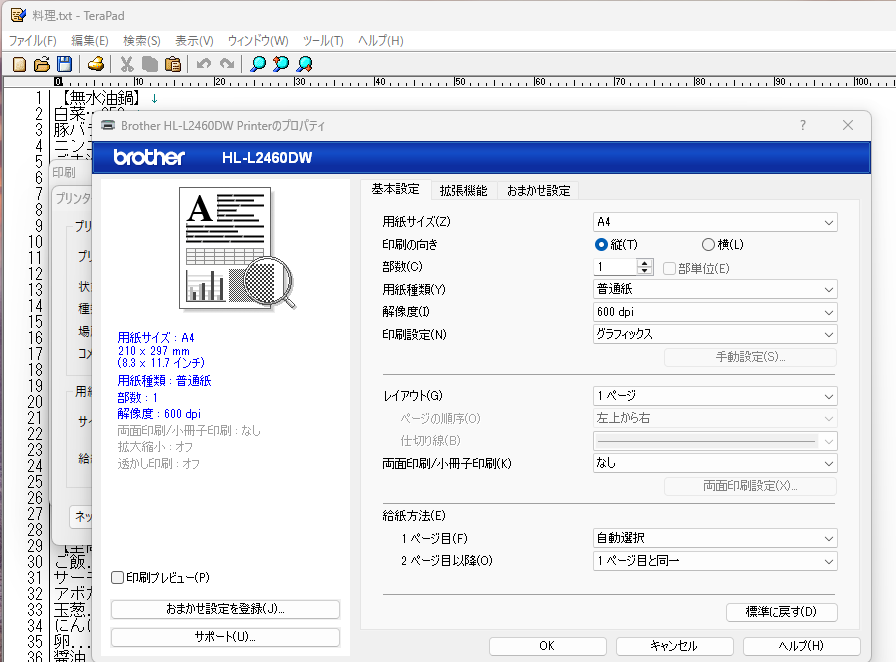Screen dimensions: 896x662
Task: Switch to the 拡張機能 tab
Action: point(463,190)
